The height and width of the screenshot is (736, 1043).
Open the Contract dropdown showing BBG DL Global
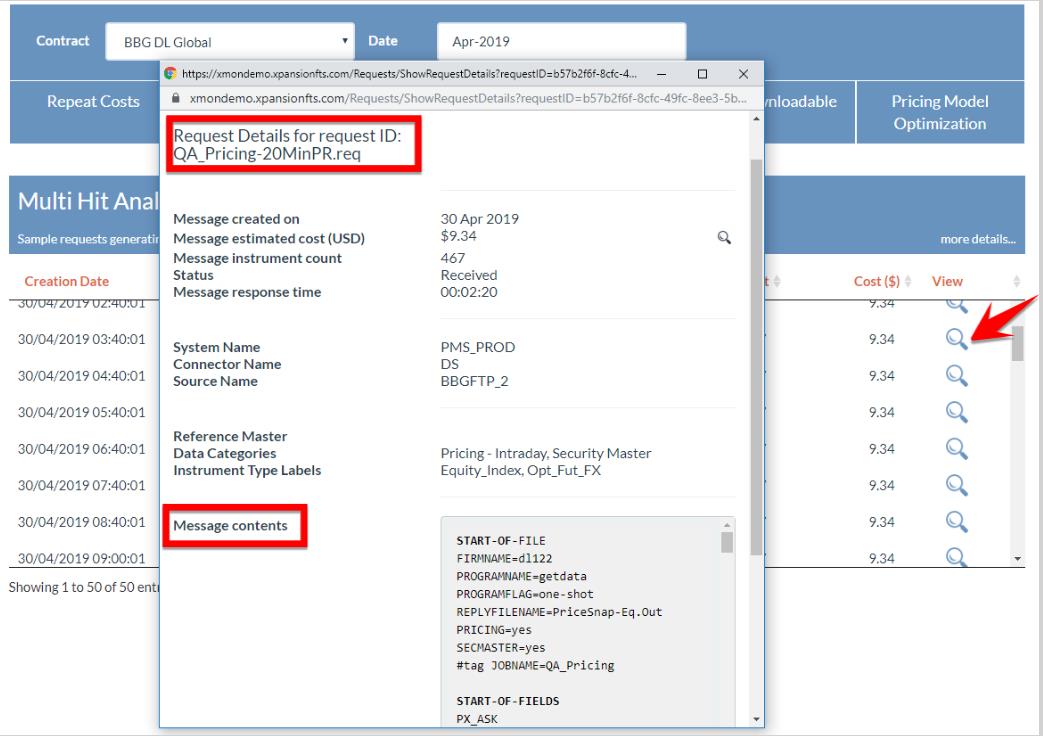(231, 42)
